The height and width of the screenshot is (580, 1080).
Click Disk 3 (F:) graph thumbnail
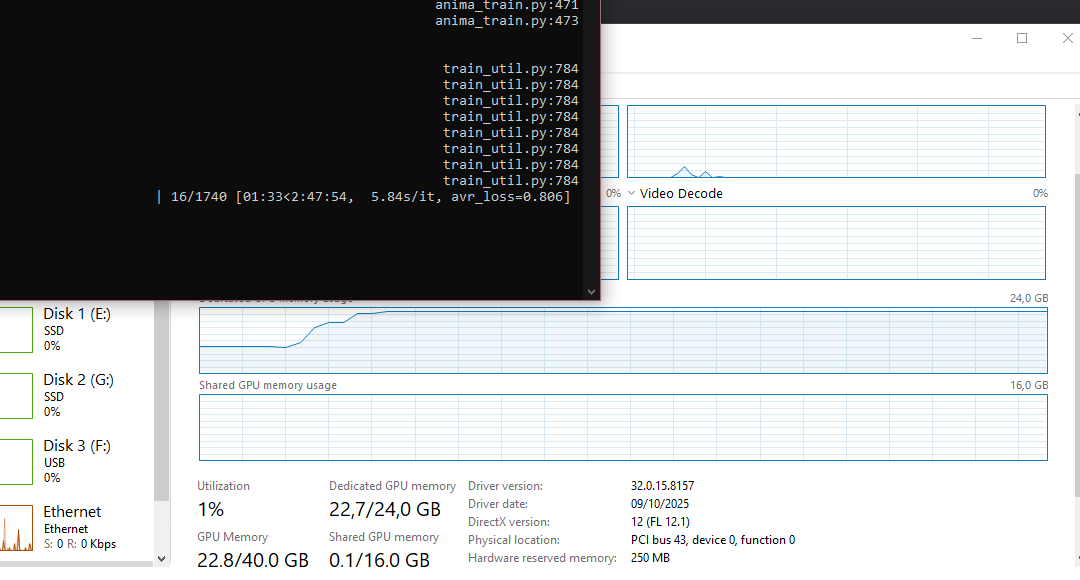[x=16, y=462]
